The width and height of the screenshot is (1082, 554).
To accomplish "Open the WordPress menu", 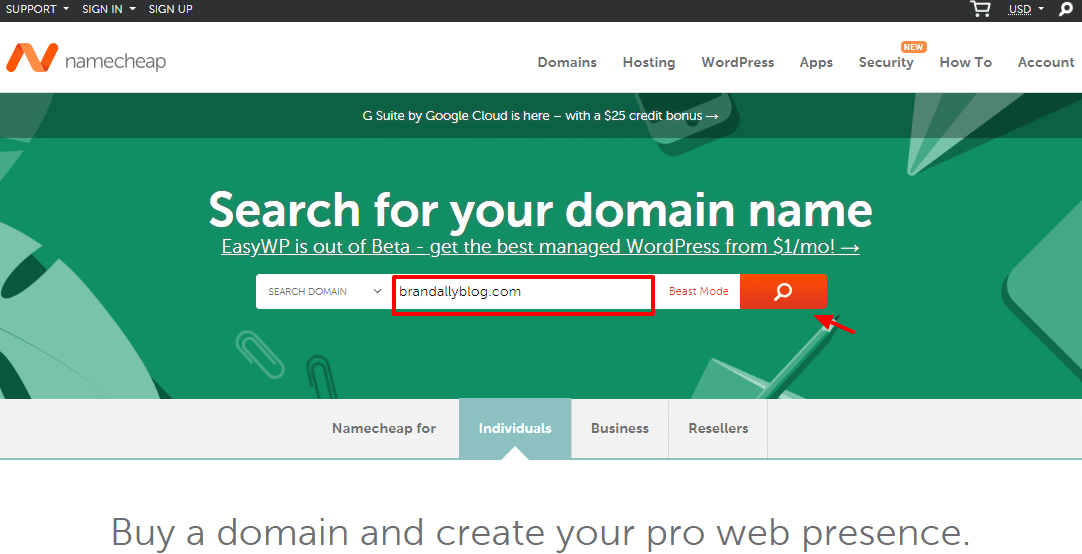I will (738, 62).
